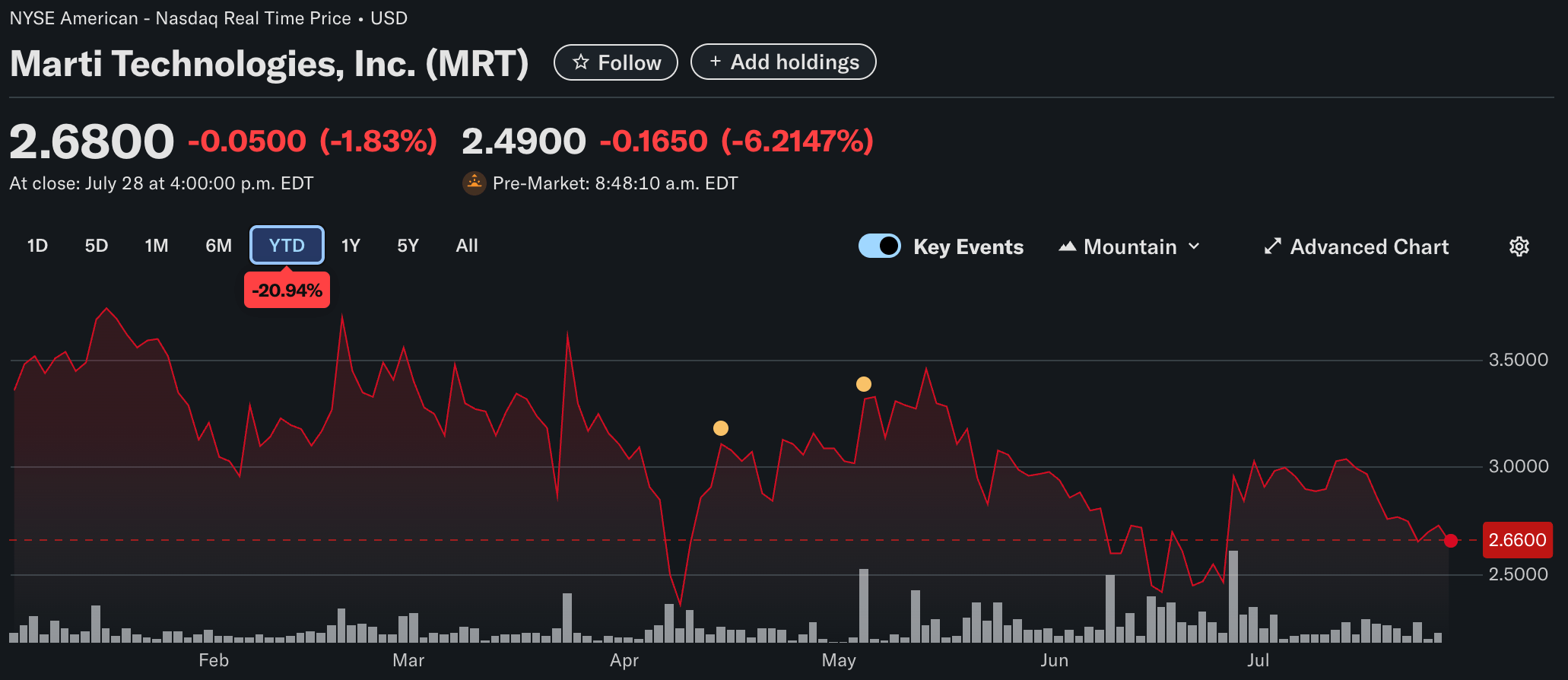The image size is (1568, 680).
Task: Click the red current price endpoint dot
Action: [x=1451, y=541]
